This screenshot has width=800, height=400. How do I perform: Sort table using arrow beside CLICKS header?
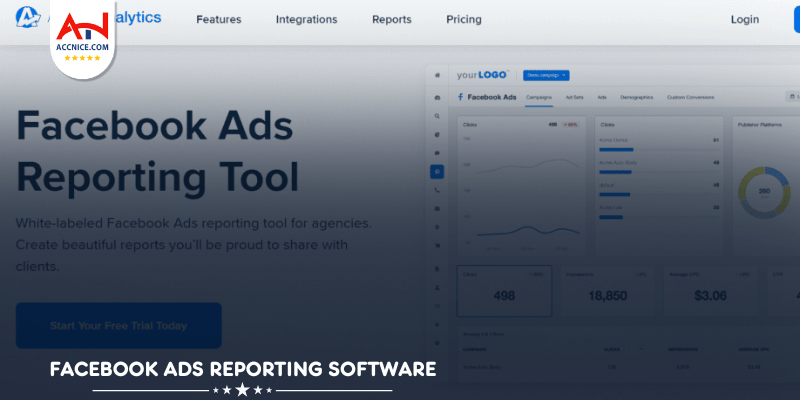(642, 349)
